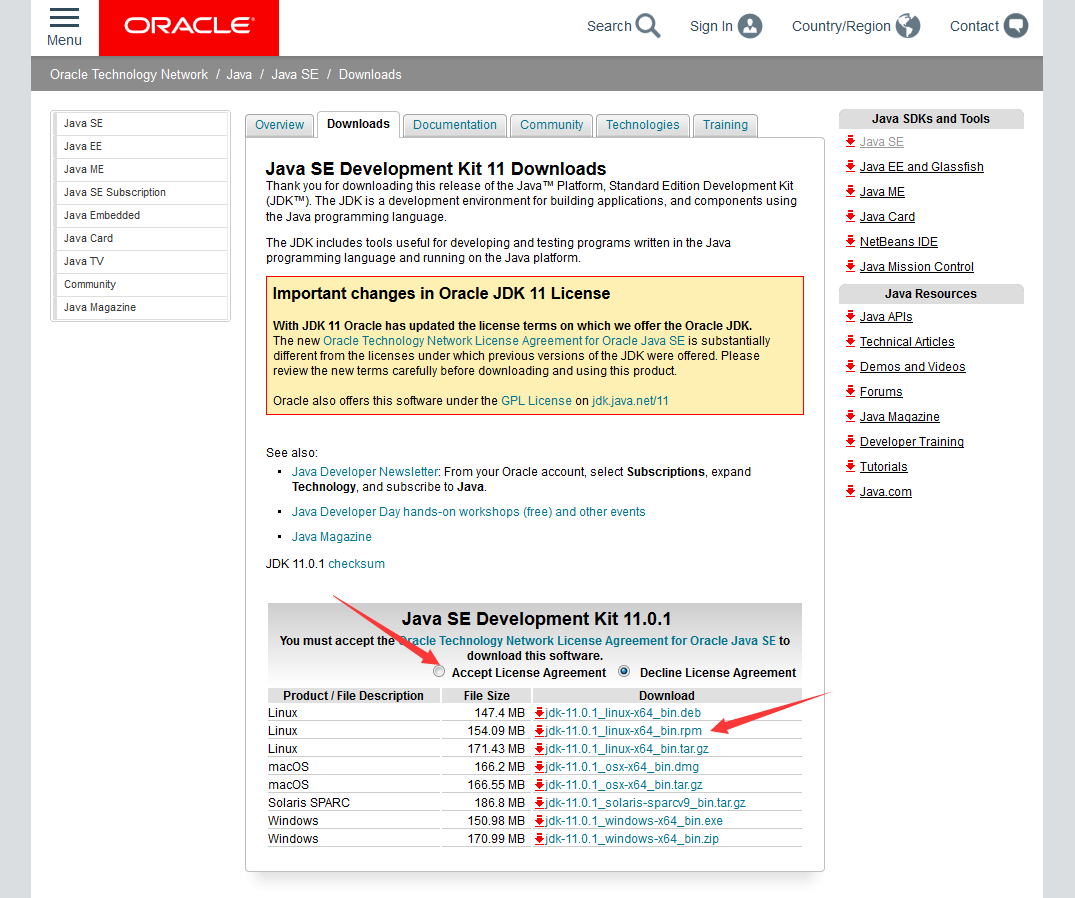Click the Downloads breadcrumb item
The image size is (1075, 898).
coord(370,74)
